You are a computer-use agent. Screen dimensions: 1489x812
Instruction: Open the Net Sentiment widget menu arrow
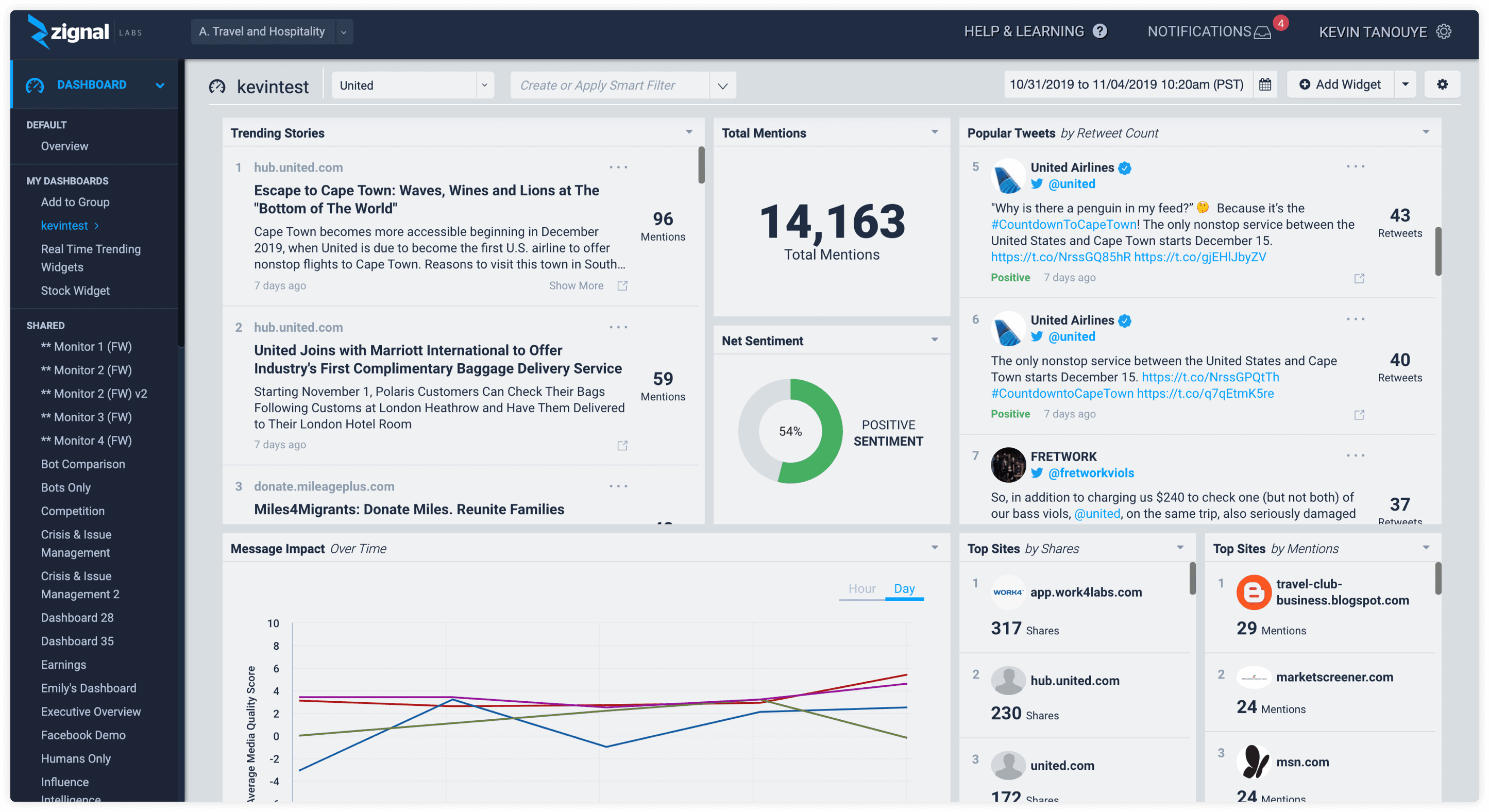point(934,340)
